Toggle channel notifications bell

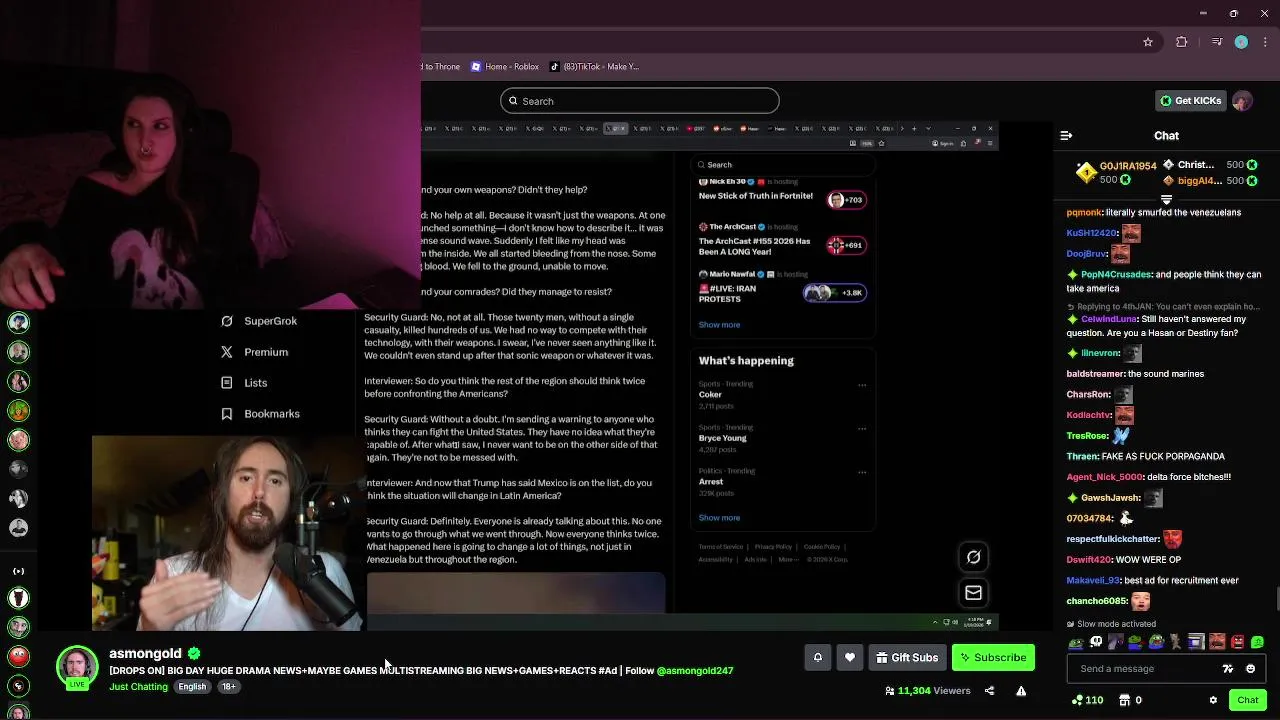pos(817,657)
